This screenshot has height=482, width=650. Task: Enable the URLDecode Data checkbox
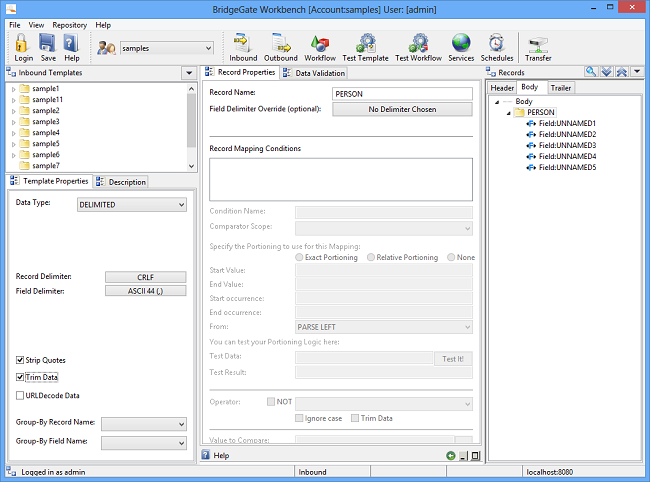(20, 395)
